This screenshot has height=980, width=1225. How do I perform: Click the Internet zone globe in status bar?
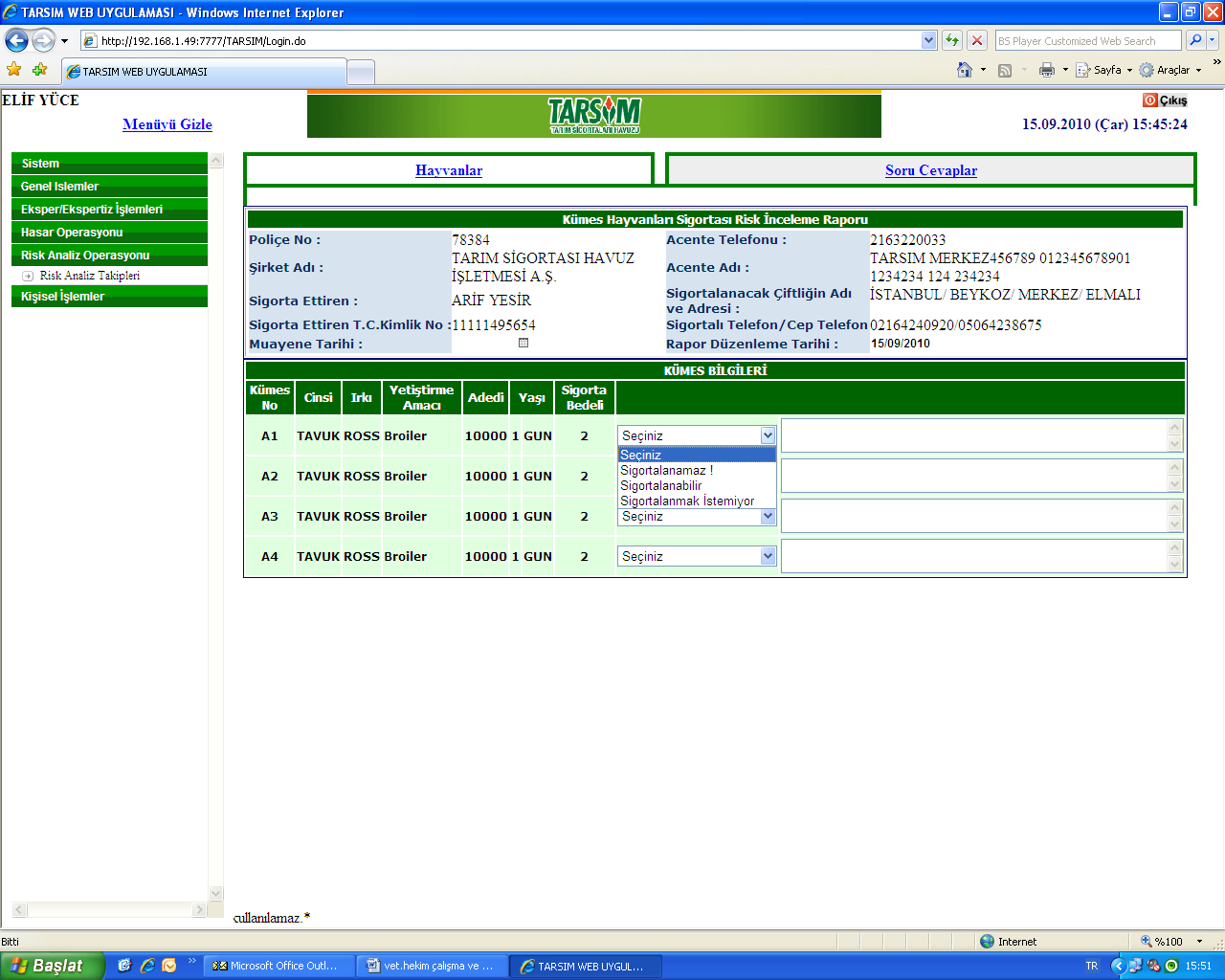pos(987,941)
